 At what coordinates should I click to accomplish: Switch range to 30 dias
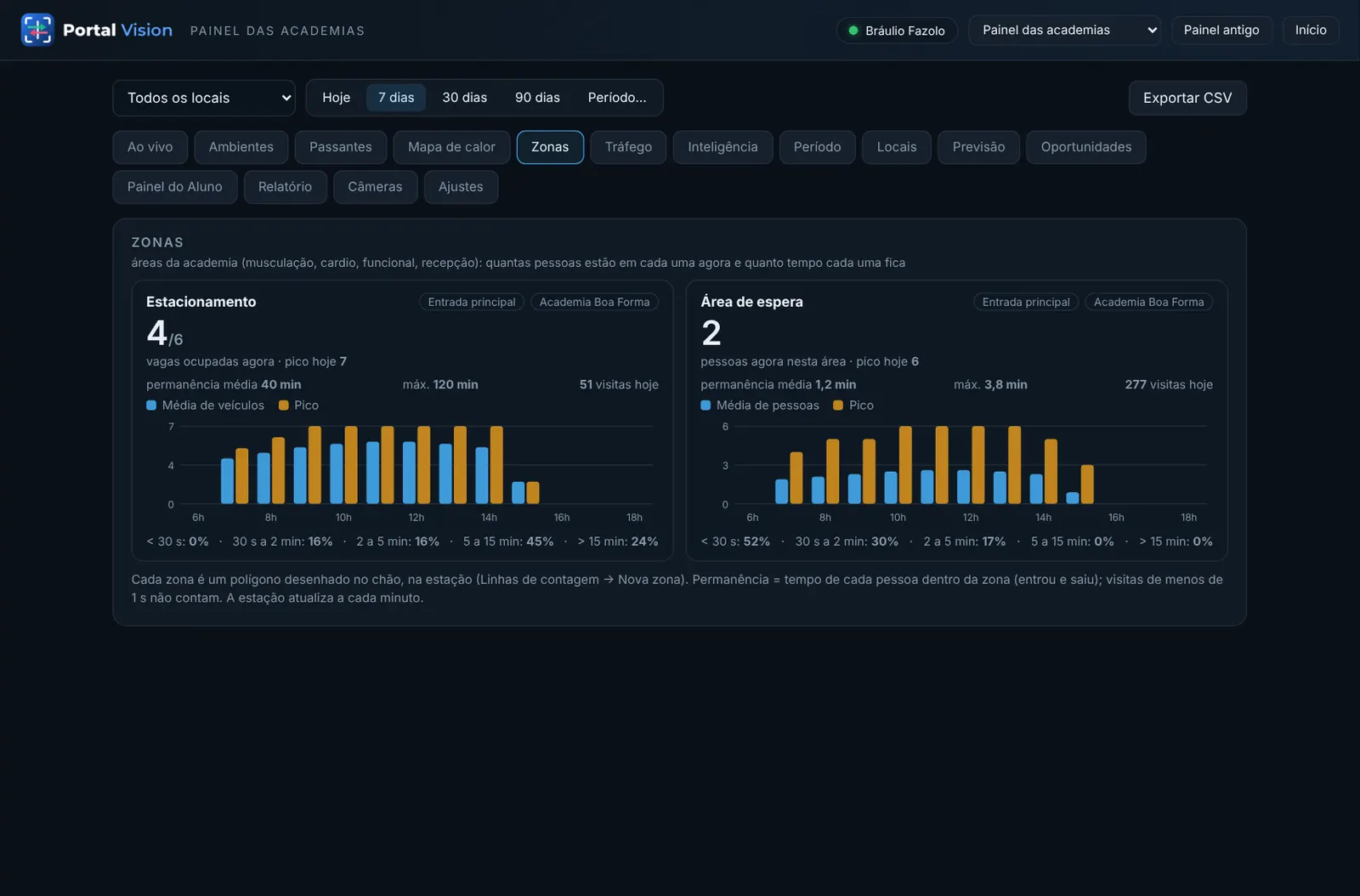[x=465, y=98]
